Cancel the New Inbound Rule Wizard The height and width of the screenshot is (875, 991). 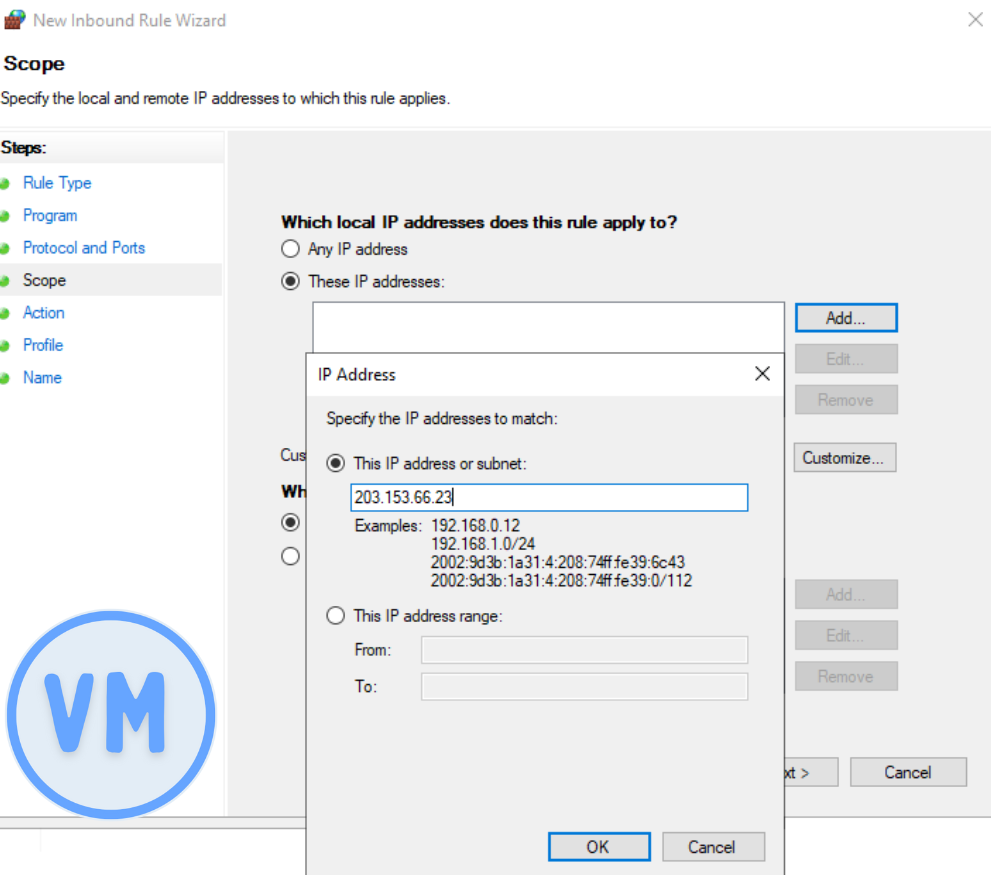click(907, 772)
